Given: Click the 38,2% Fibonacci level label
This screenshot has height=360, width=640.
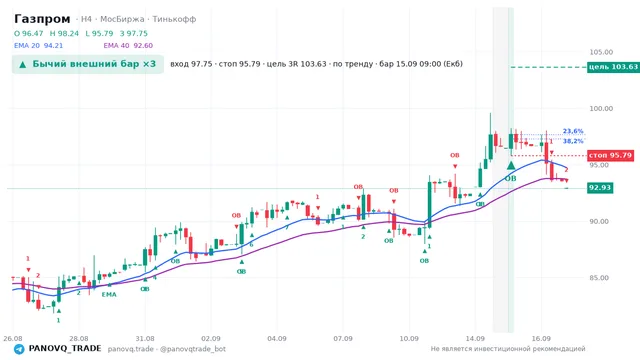Looking at the screenshot, I should pos(573,141).
